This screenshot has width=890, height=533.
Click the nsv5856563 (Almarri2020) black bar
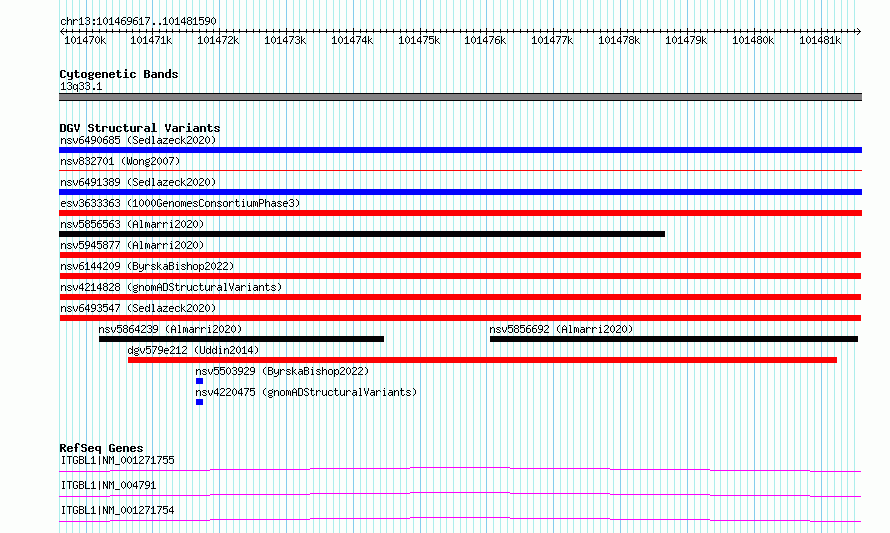362,234
